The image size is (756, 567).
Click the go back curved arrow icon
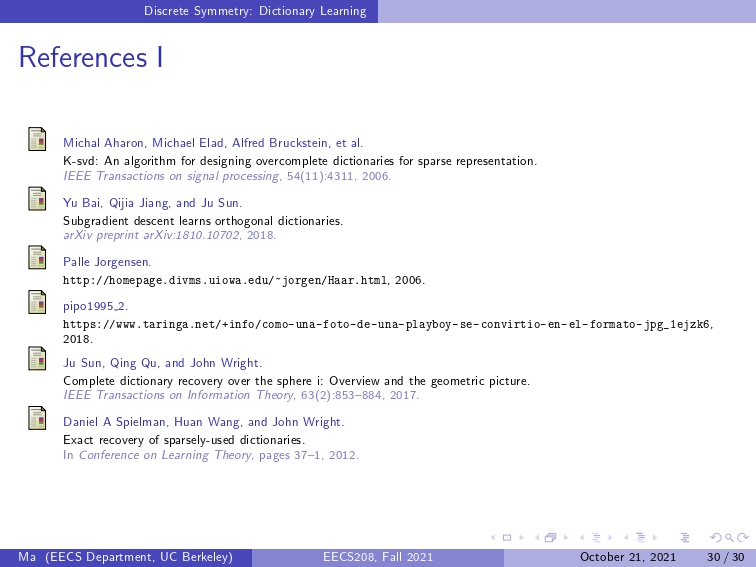716,538
